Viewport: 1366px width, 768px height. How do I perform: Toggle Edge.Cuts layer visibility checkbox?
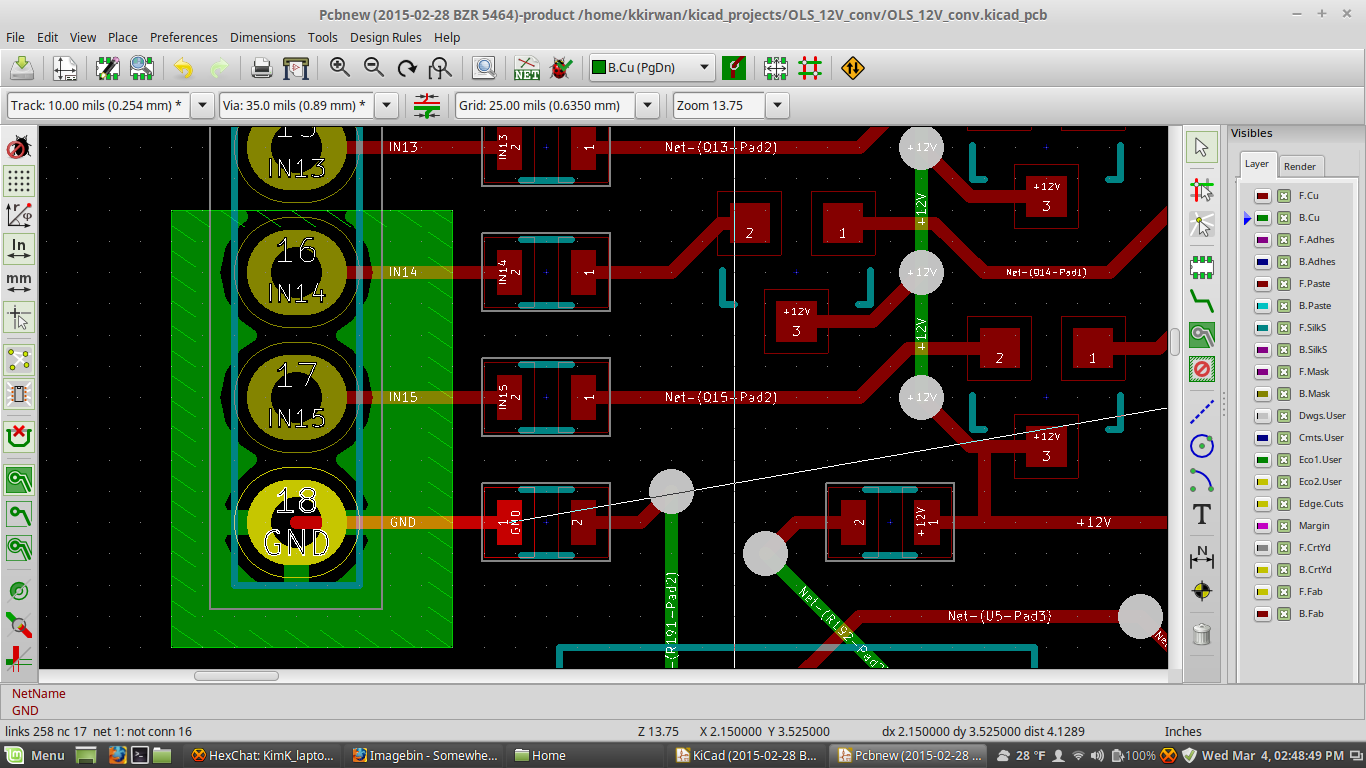1284,504
